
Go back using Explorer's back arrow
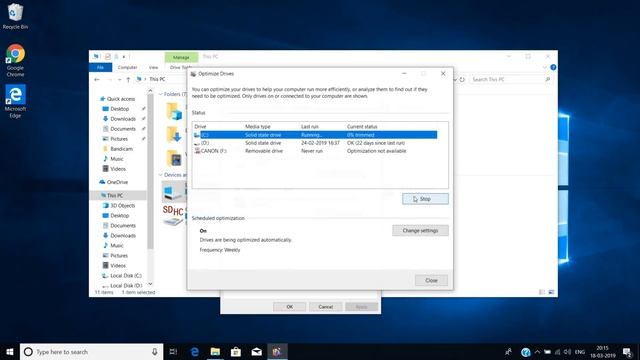coord(97,80)
